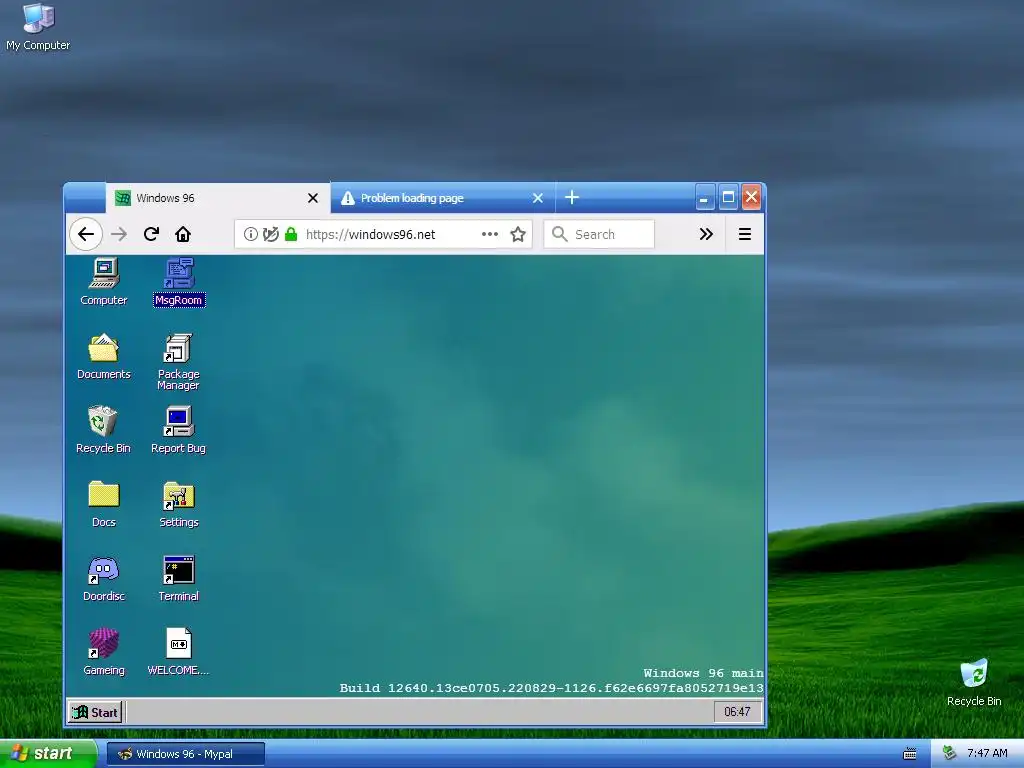This screenshot has height=768, width=1024.
Task: Open My Computer on XP desktop
Action: 38,27
